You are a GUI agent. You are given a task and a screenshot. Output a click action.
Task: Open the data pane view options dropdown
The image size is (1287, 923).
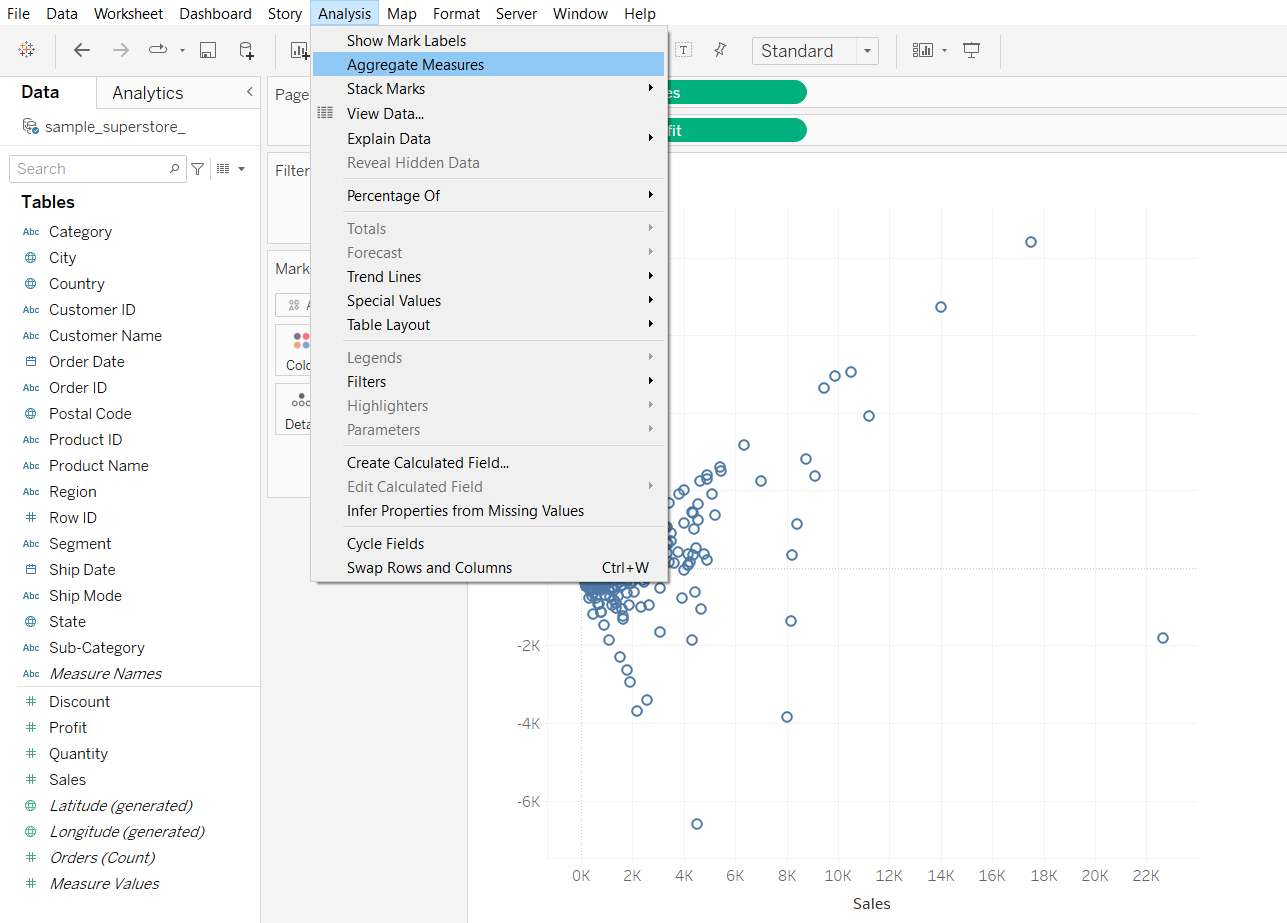pyautogui.click(x=231, y=169)
